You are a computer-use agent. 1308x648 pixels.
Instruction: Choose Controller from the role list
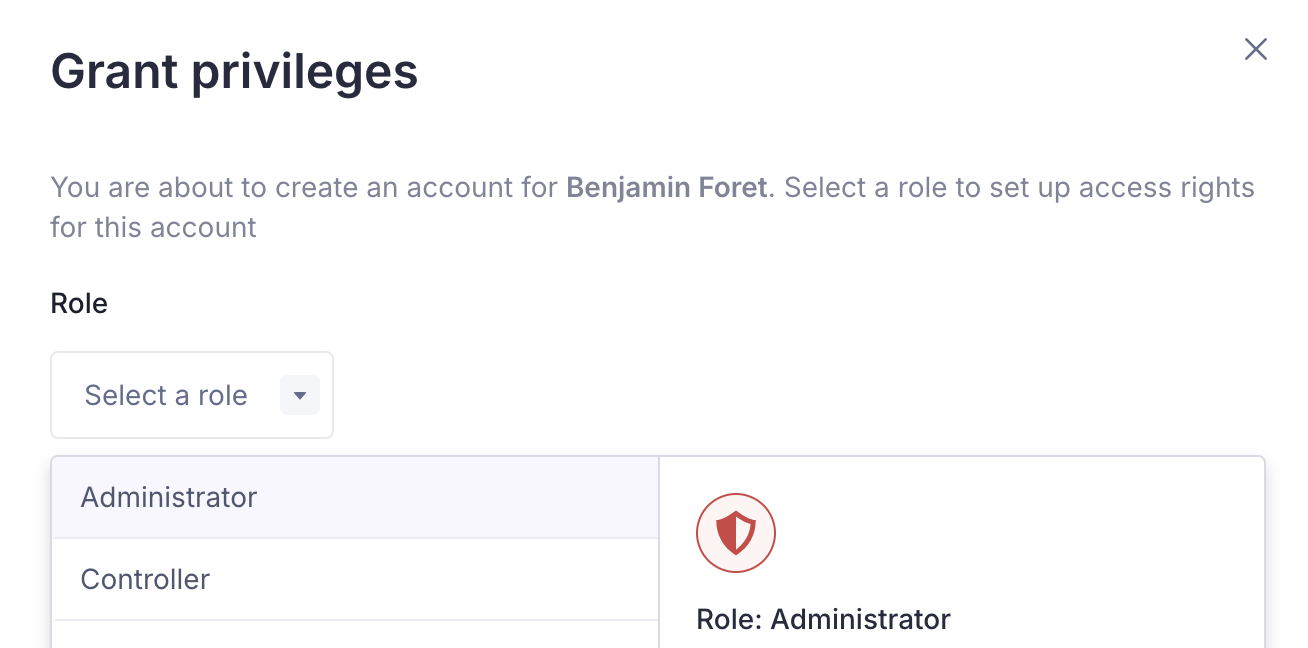(145, 579)
